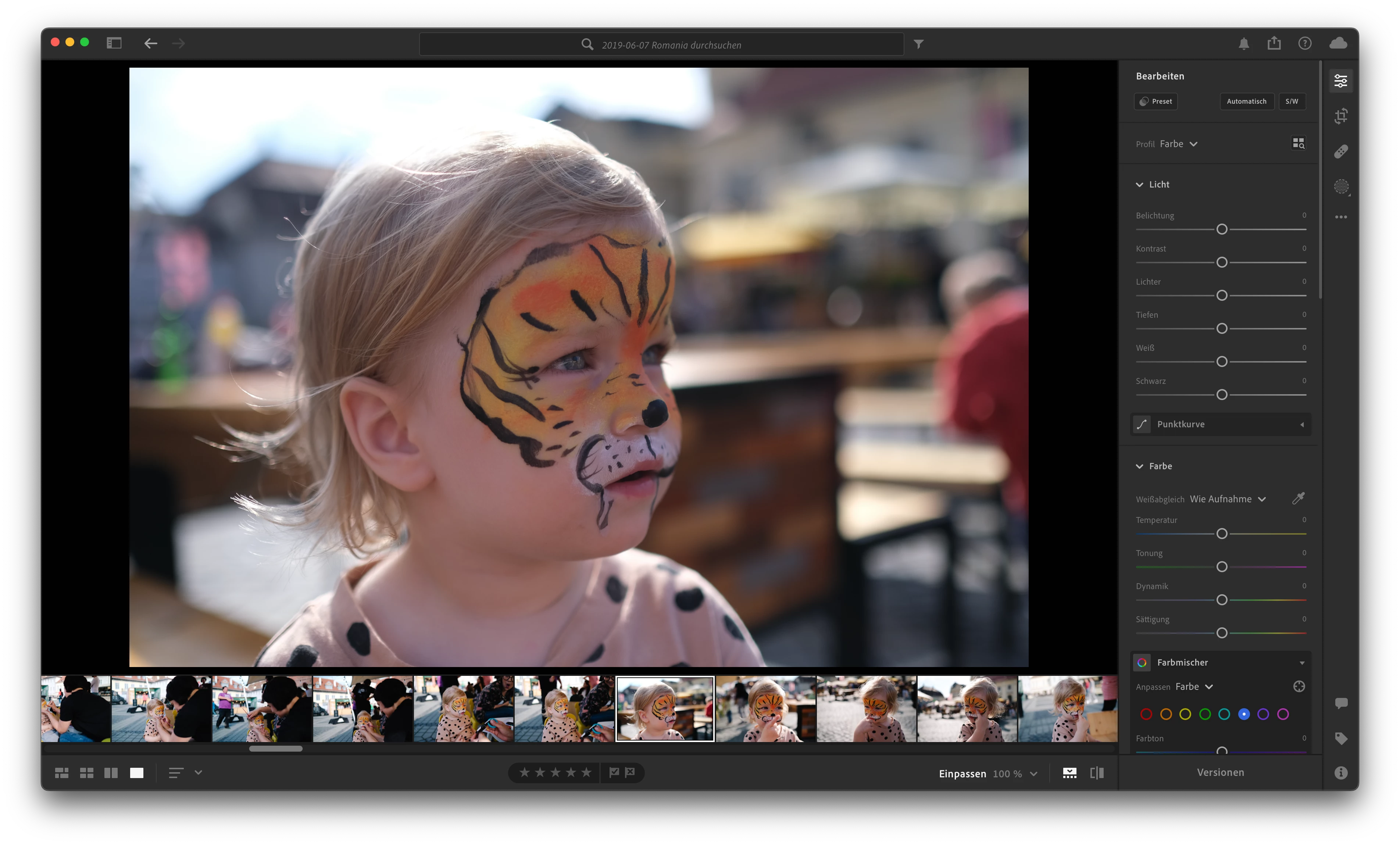
Task: Toggle the Pick flag
Action: click(x=614, y=772)
